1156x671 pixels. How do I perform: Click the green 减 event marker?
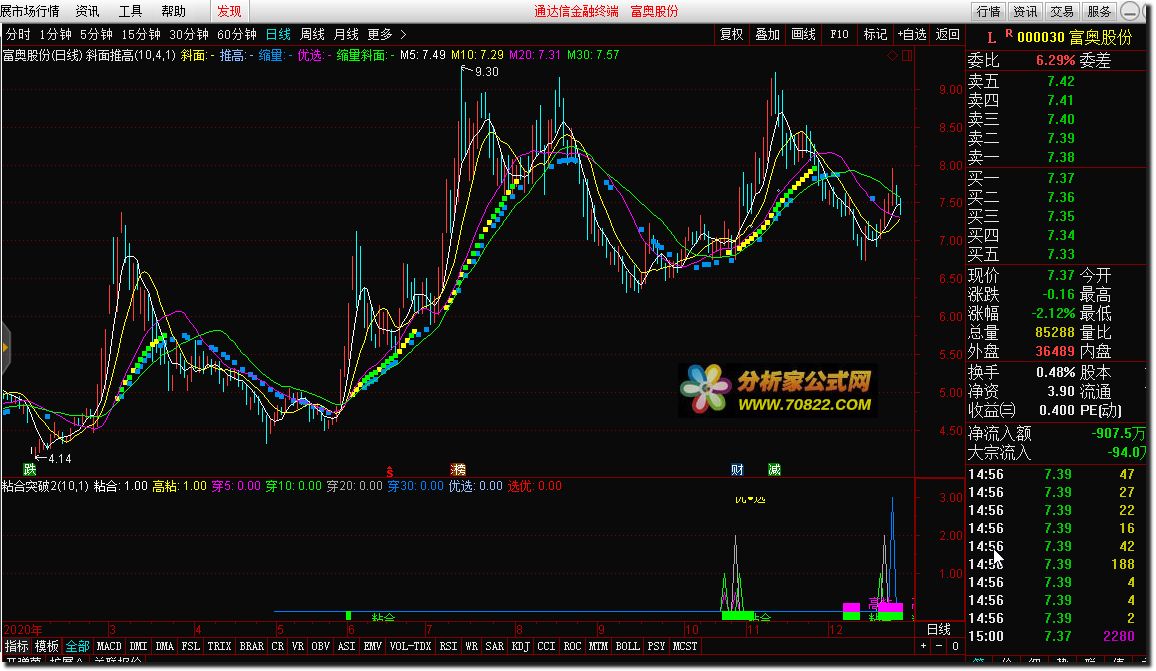[774, 469]
